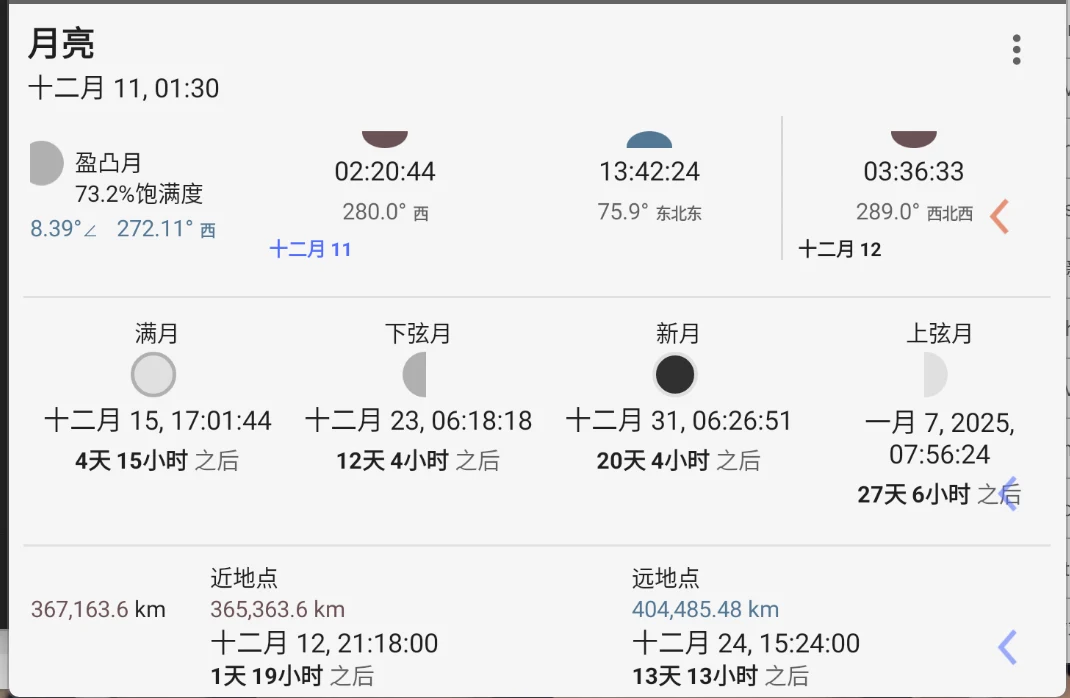Open the three-dot overflow menu

pos(1016,49)
